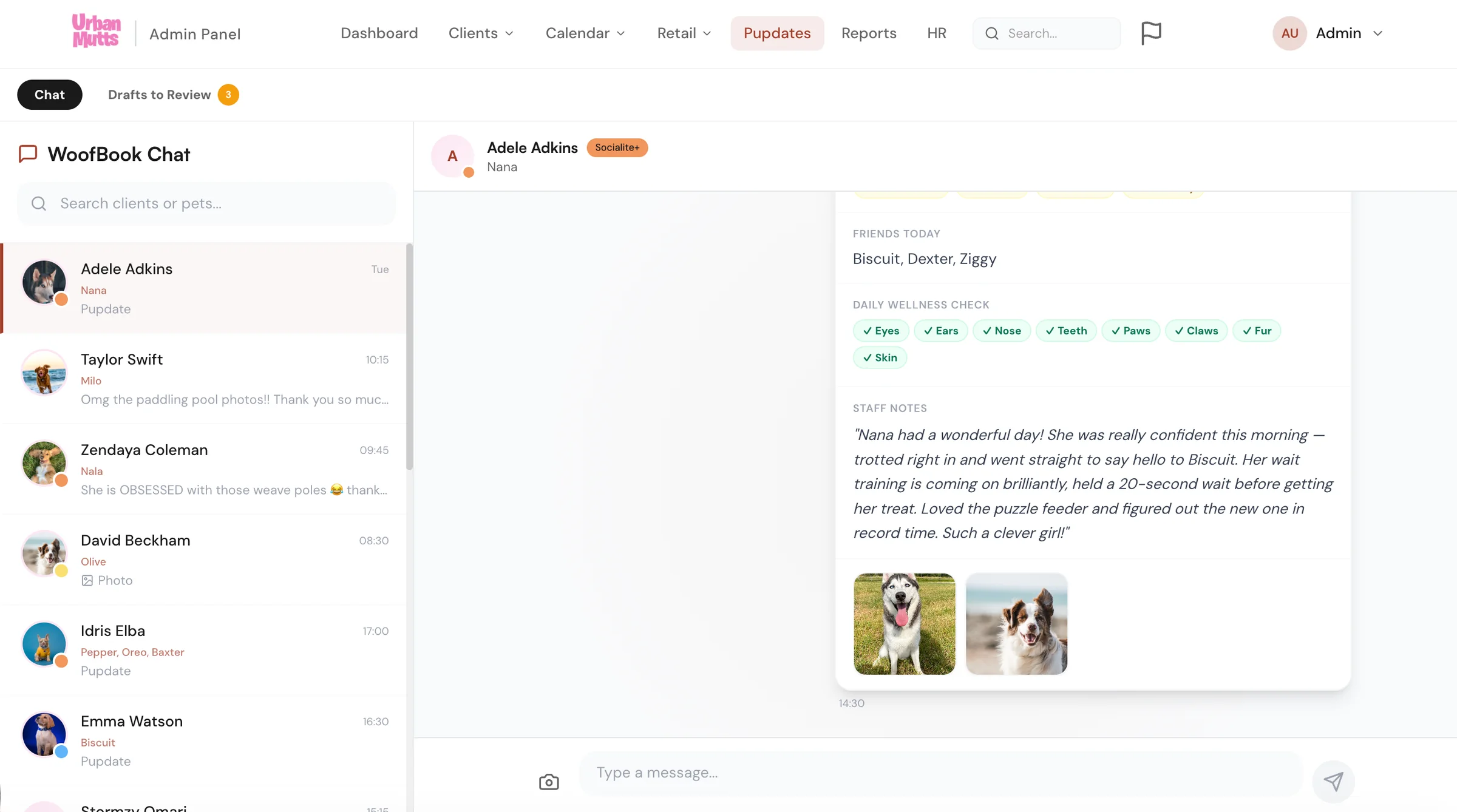The width and height of the screenshot is (1457, 812).
Task: Click photo icon in David Beckham row
Action: coord(87,580)
